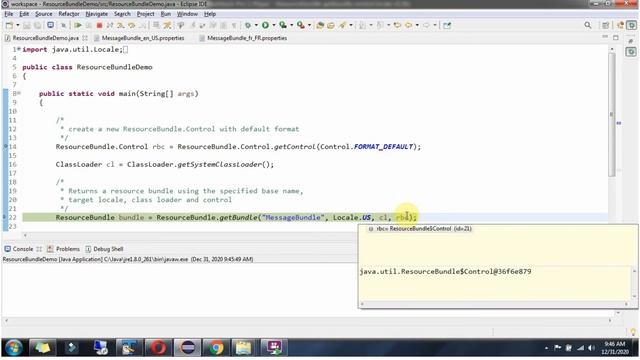Click the Disconnect debug icon
640x360 pixels.
110,25
